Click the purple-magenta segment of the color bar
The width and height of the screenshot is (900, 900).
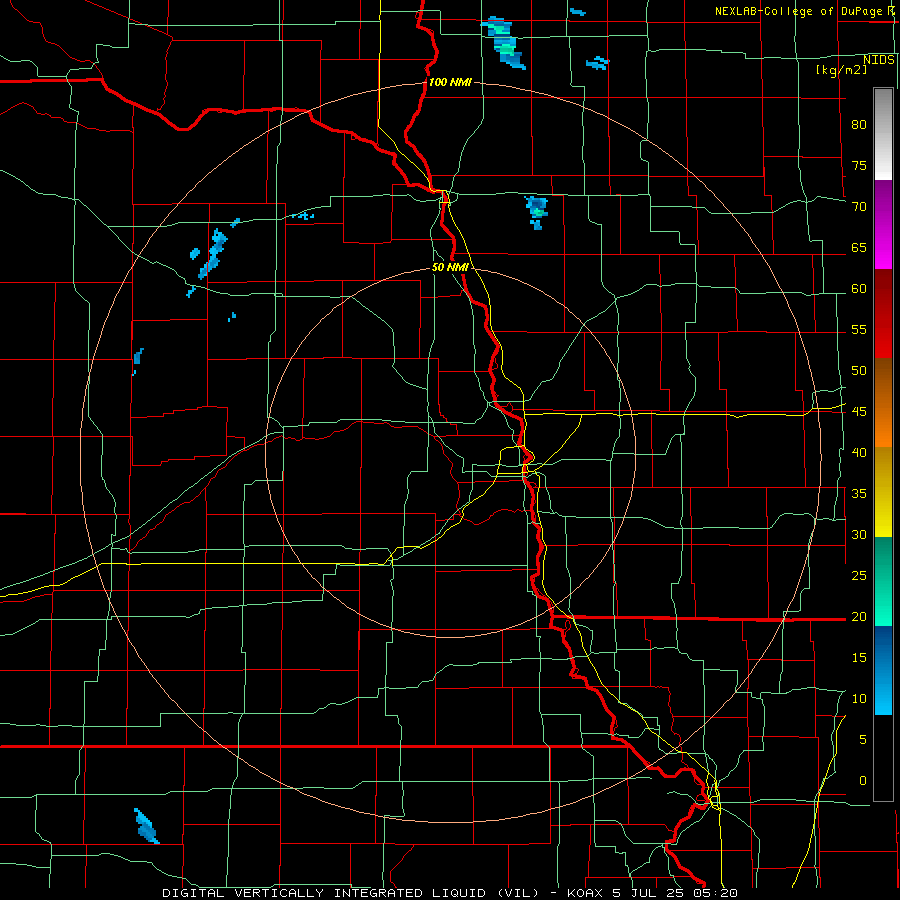(x=883, y=225)
